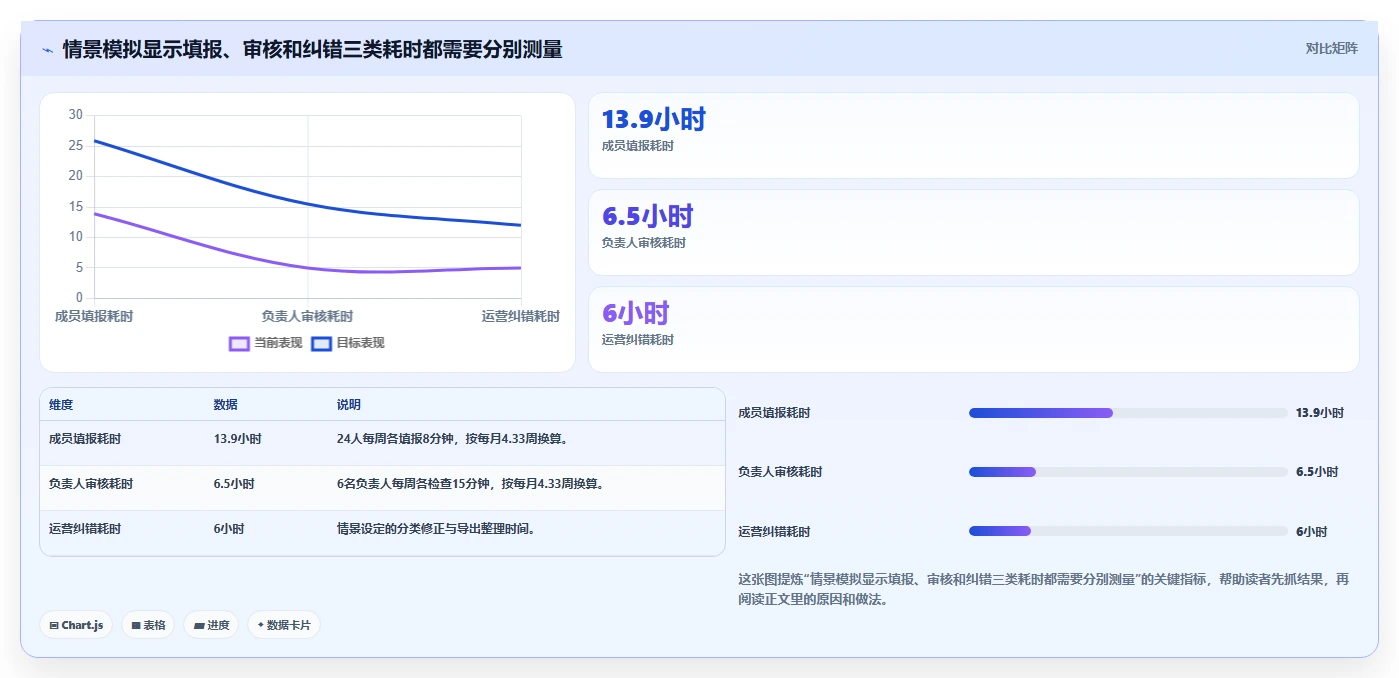Click the 运营纠错耗时 progress bar
This screenshot has width=1399, height=678.
[x=1128, y=532]
